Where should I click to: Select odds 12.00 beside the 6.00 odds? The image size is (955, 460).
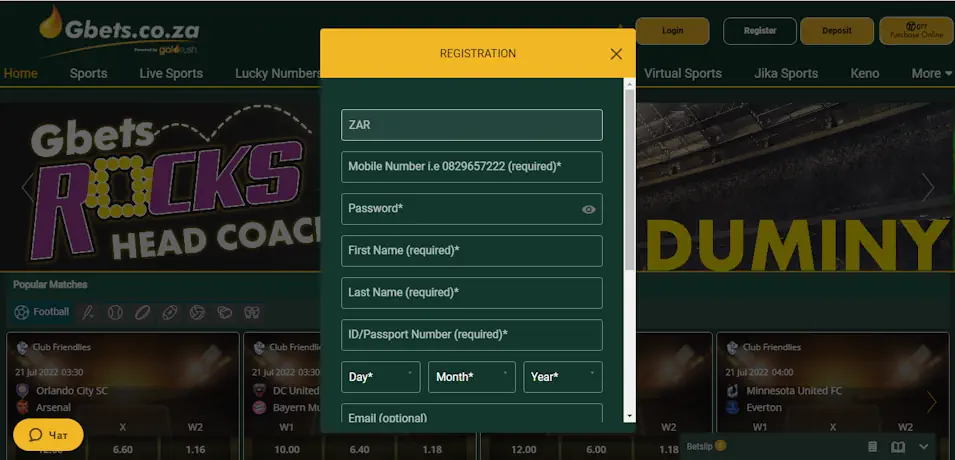click(x=523, y=450)
